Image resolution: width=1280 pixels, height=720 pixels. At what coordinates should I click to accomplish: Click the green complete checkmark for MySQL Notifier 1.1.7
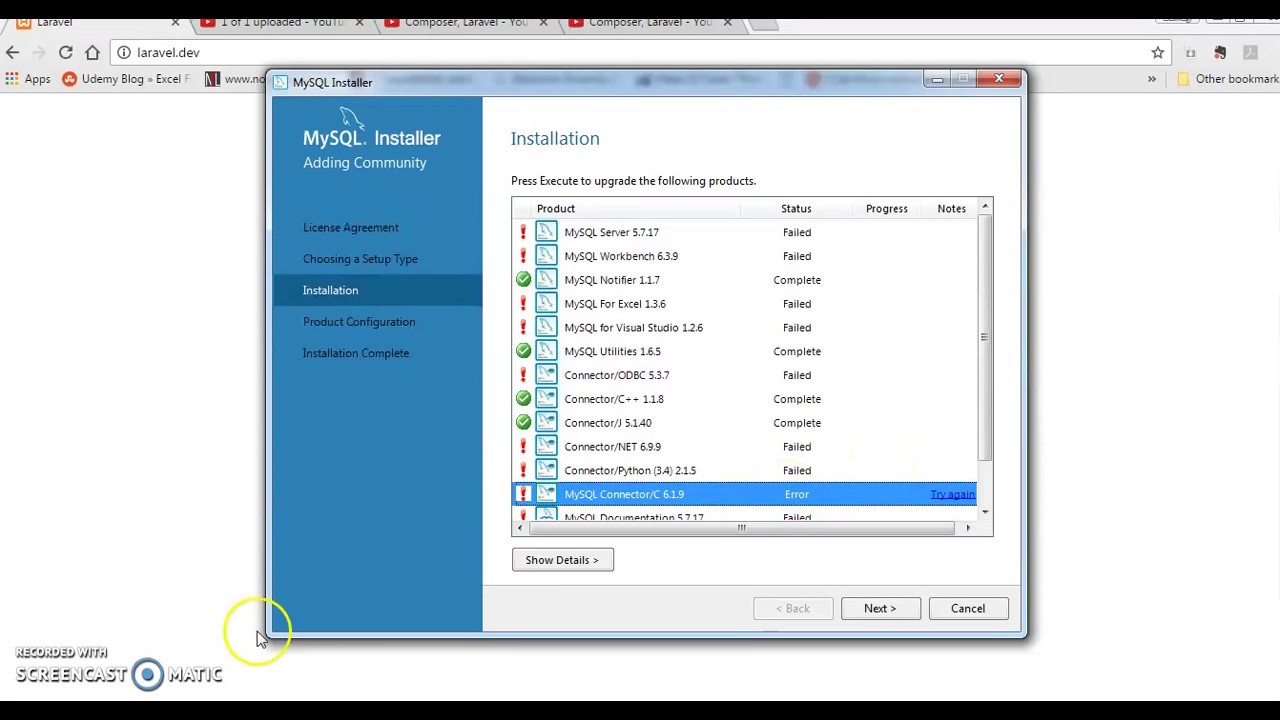(523, 280)
